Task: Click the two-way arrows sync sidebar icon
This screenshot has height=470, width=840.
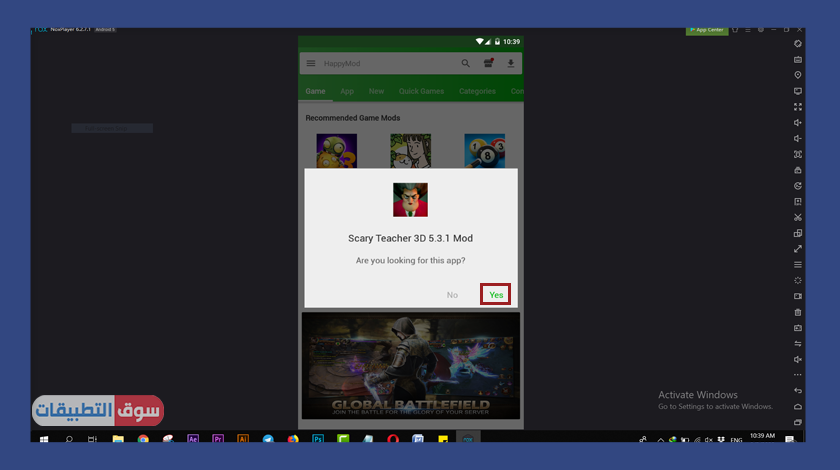Action: (x=798, y=344)
